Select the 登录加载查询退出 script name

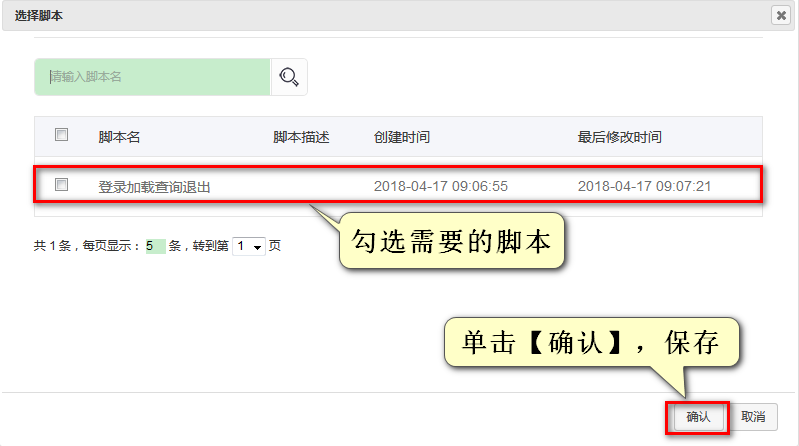[x=154, y=187]
